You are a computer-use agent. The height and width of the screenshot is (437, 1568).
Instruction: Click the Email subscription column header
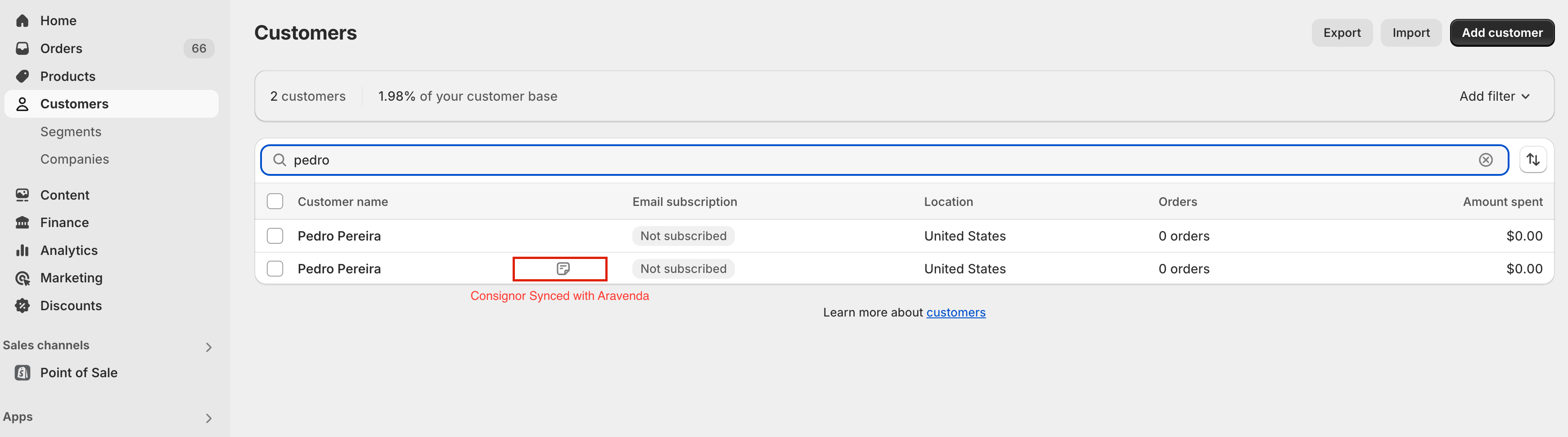(685, 201)
